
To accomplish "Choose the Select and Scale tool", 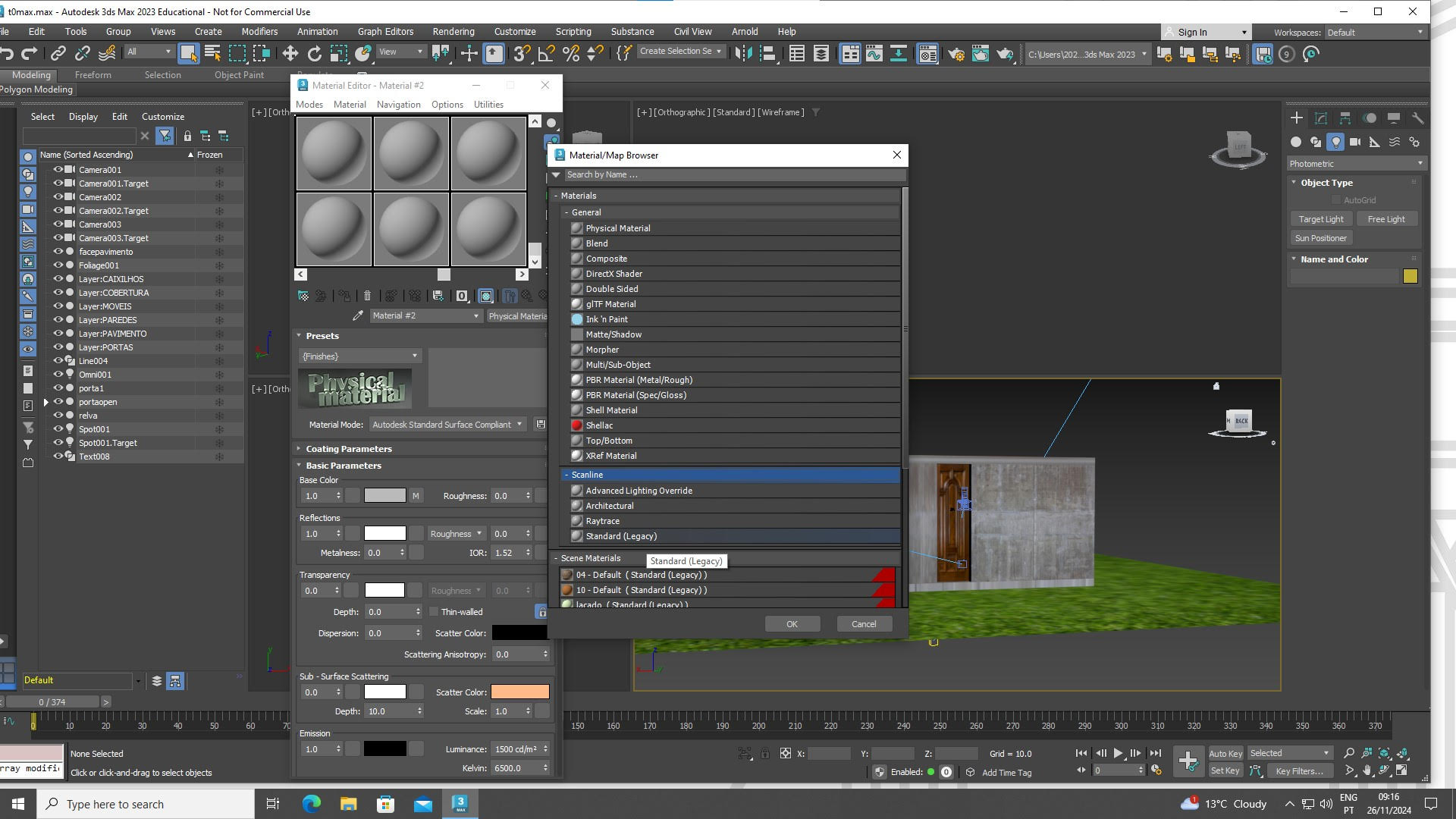I will 339,53.
